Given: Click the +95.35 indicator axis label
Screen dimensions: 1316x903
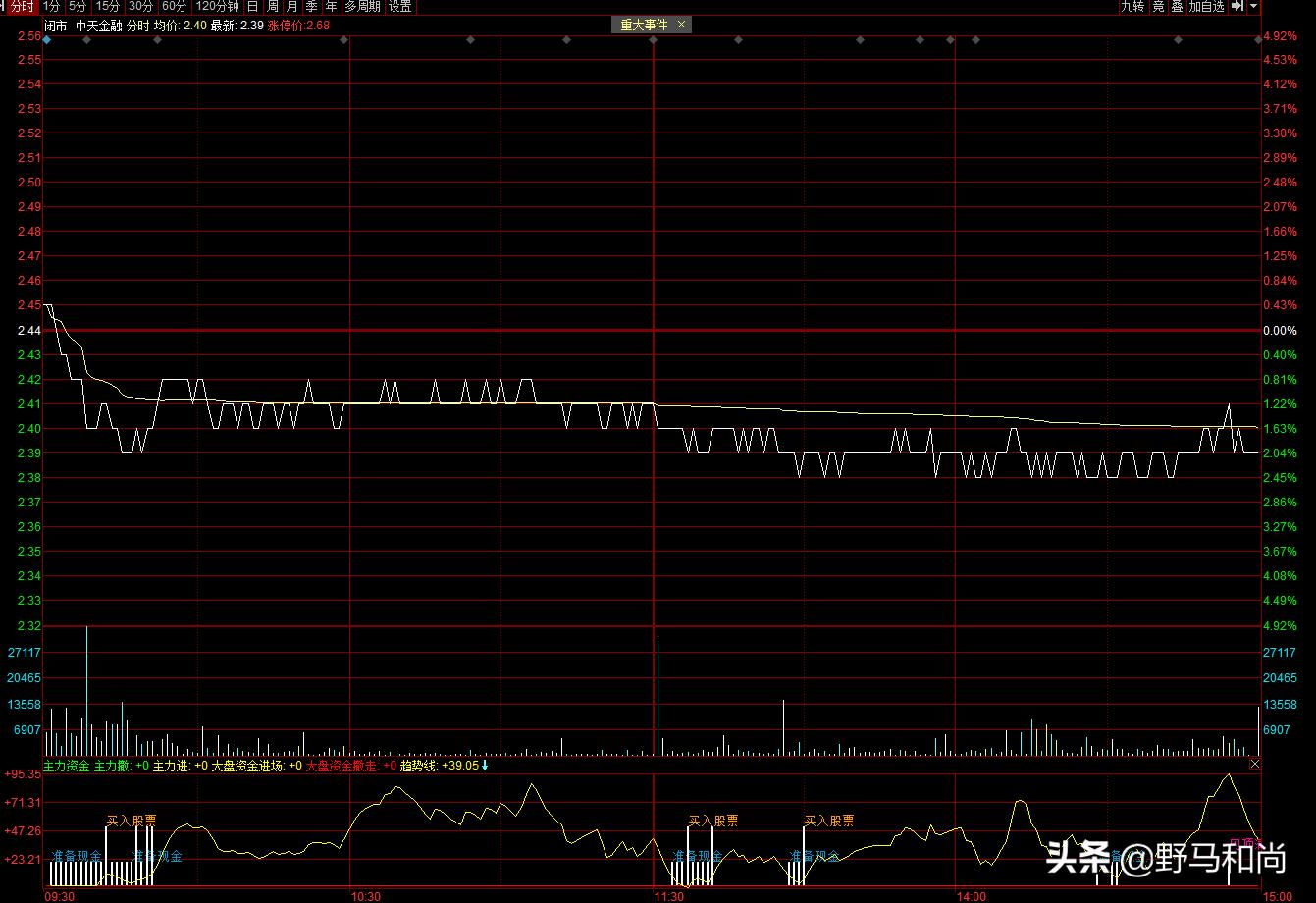Looking at the screenshot, I should (23, 774).
